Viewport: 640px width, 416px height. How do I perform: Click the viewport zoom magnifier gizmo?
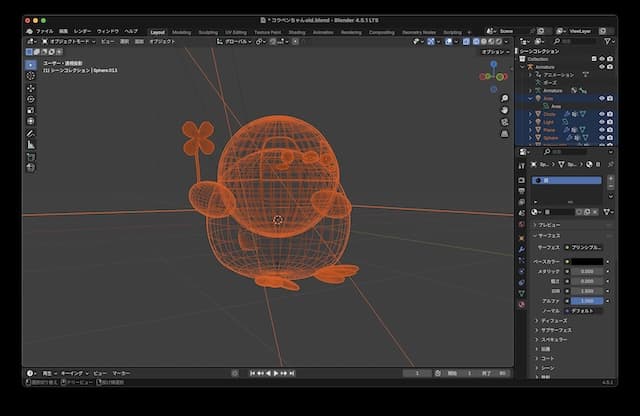click(504, 98)
